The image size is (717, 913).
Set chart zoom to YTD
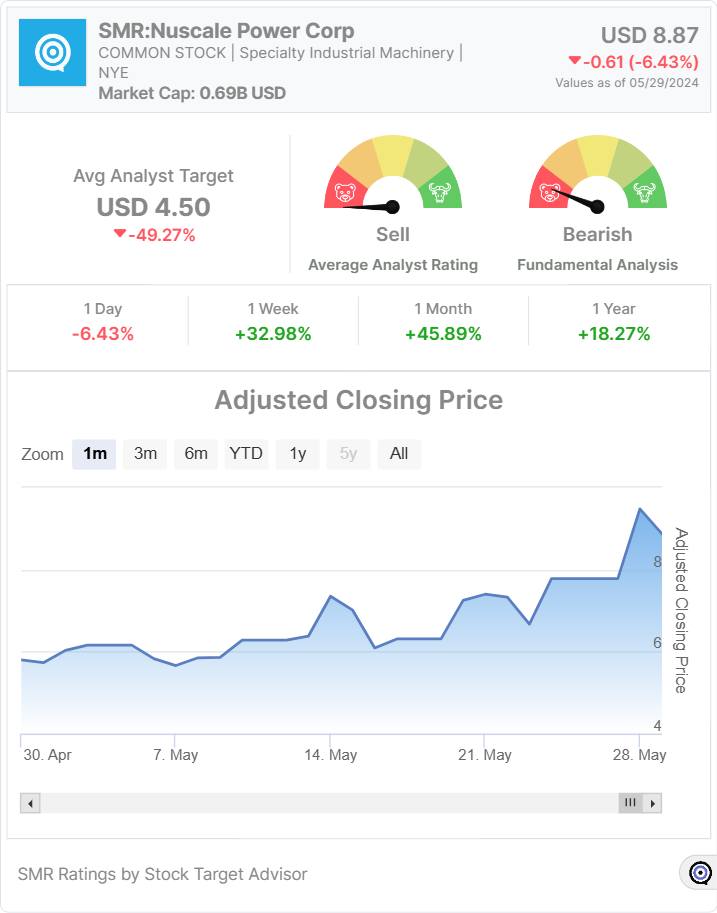pos(246,454)
